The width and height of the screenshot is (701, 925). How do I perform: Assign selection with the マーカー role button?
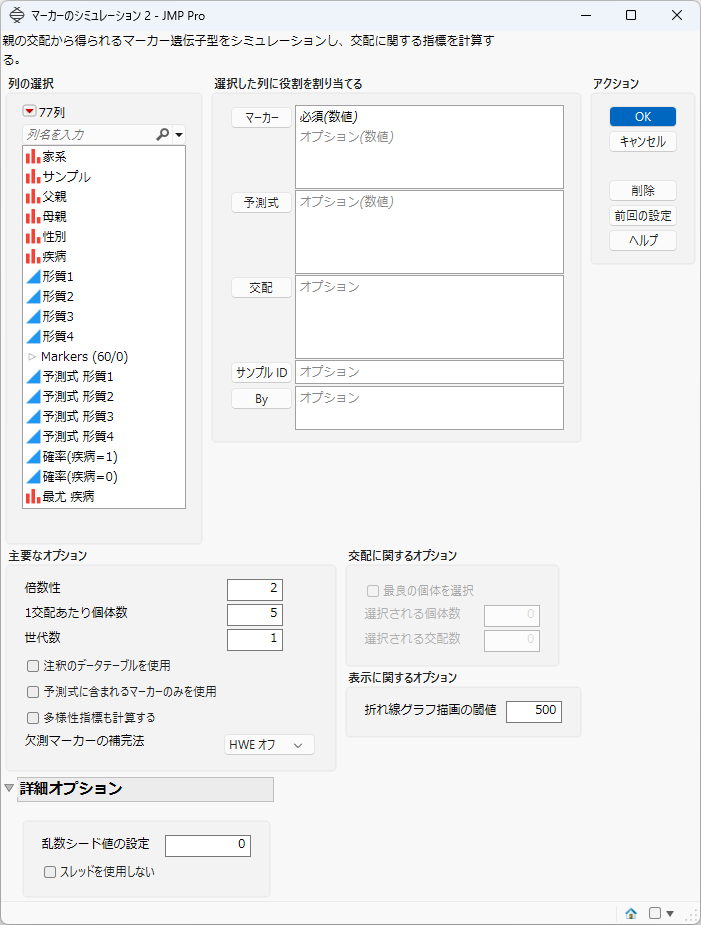point(261,118)
